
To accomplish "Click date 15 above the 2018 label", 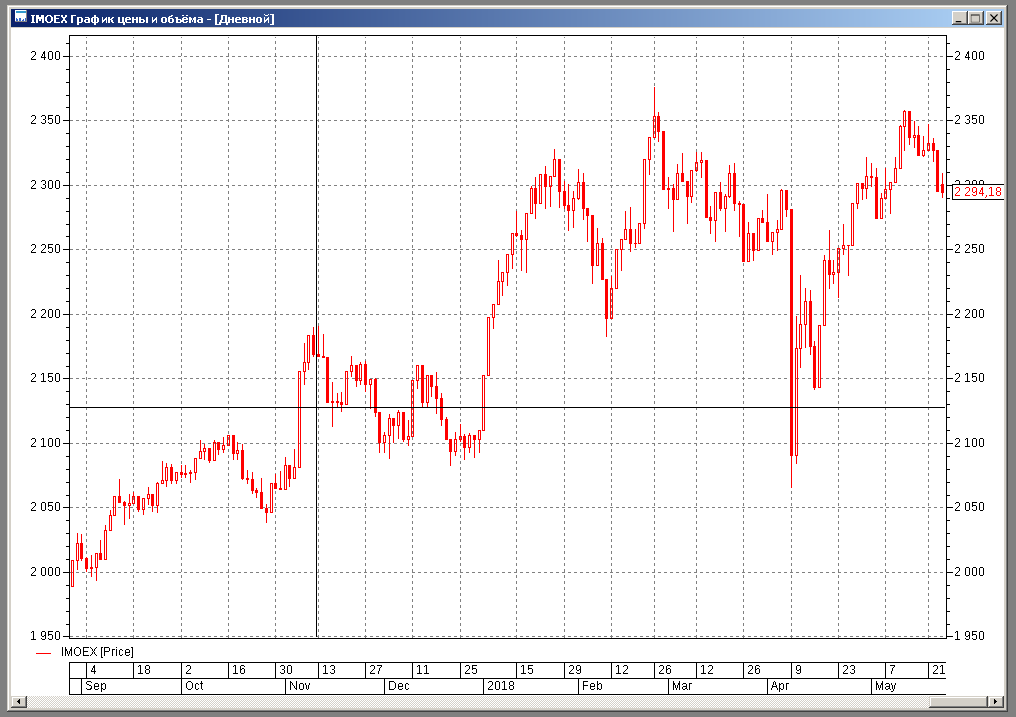I will [527, 670].
